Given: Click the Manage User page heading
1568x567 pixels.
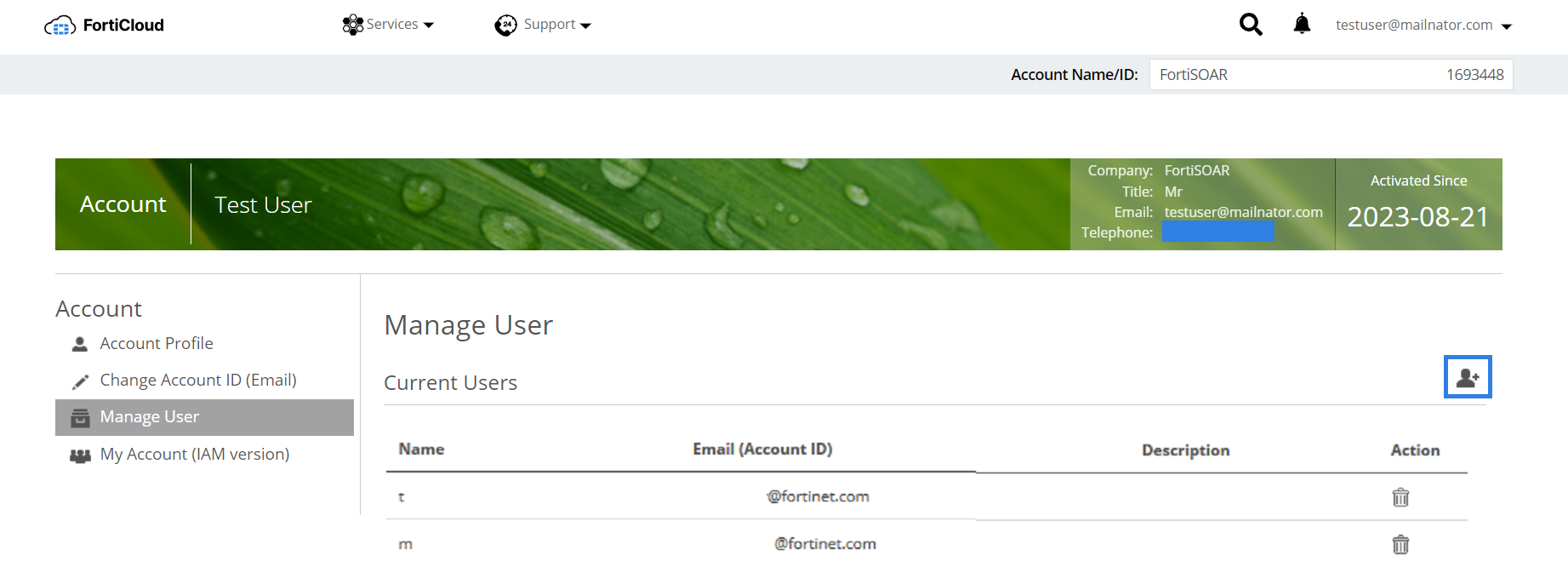Looking at the screenshot, I should point(468,325).
